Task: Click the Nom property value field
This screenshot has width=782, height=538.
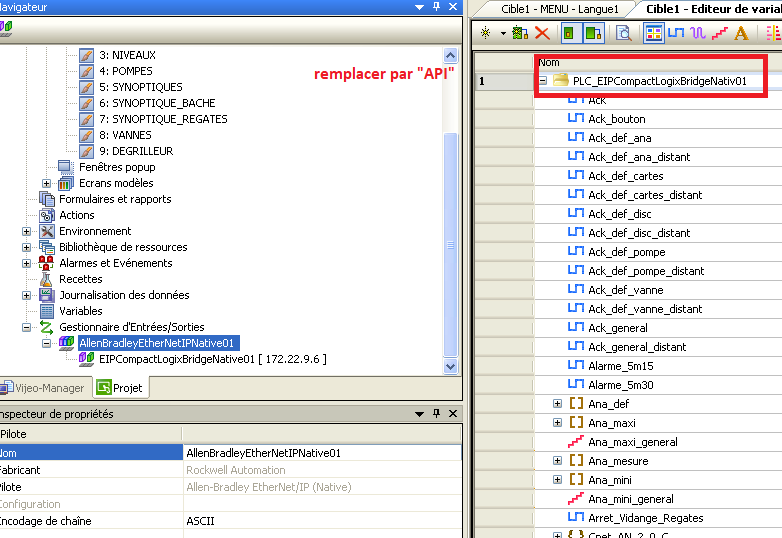Action: point(320,453)
